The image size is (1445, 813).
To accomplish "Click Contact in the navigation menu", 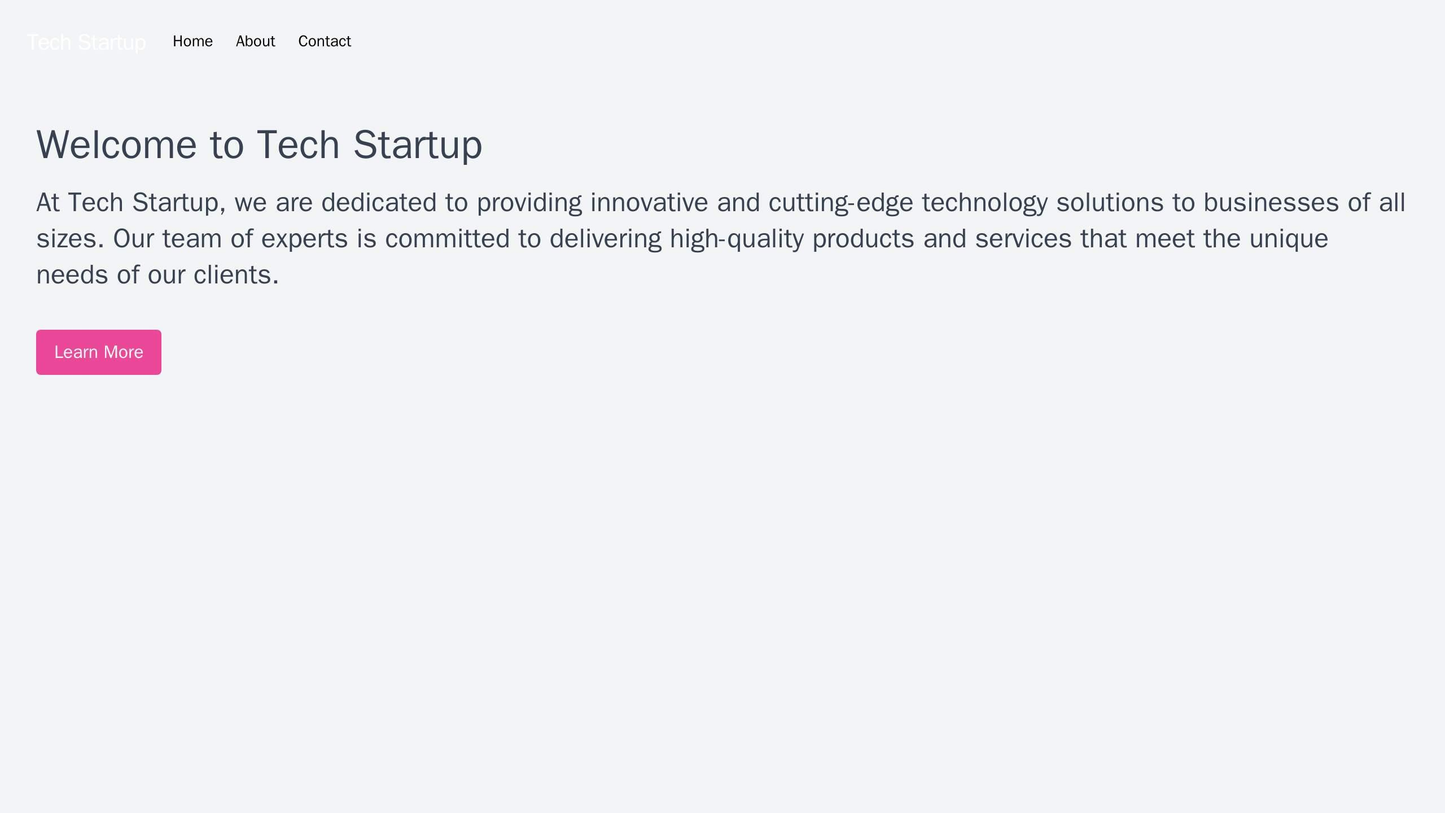I will coord(324,41).
